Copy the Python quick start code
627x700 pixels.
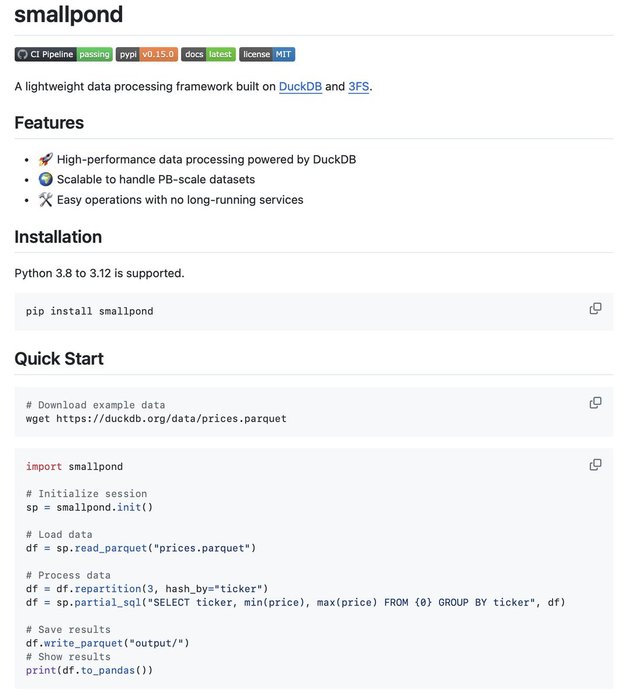595,465
